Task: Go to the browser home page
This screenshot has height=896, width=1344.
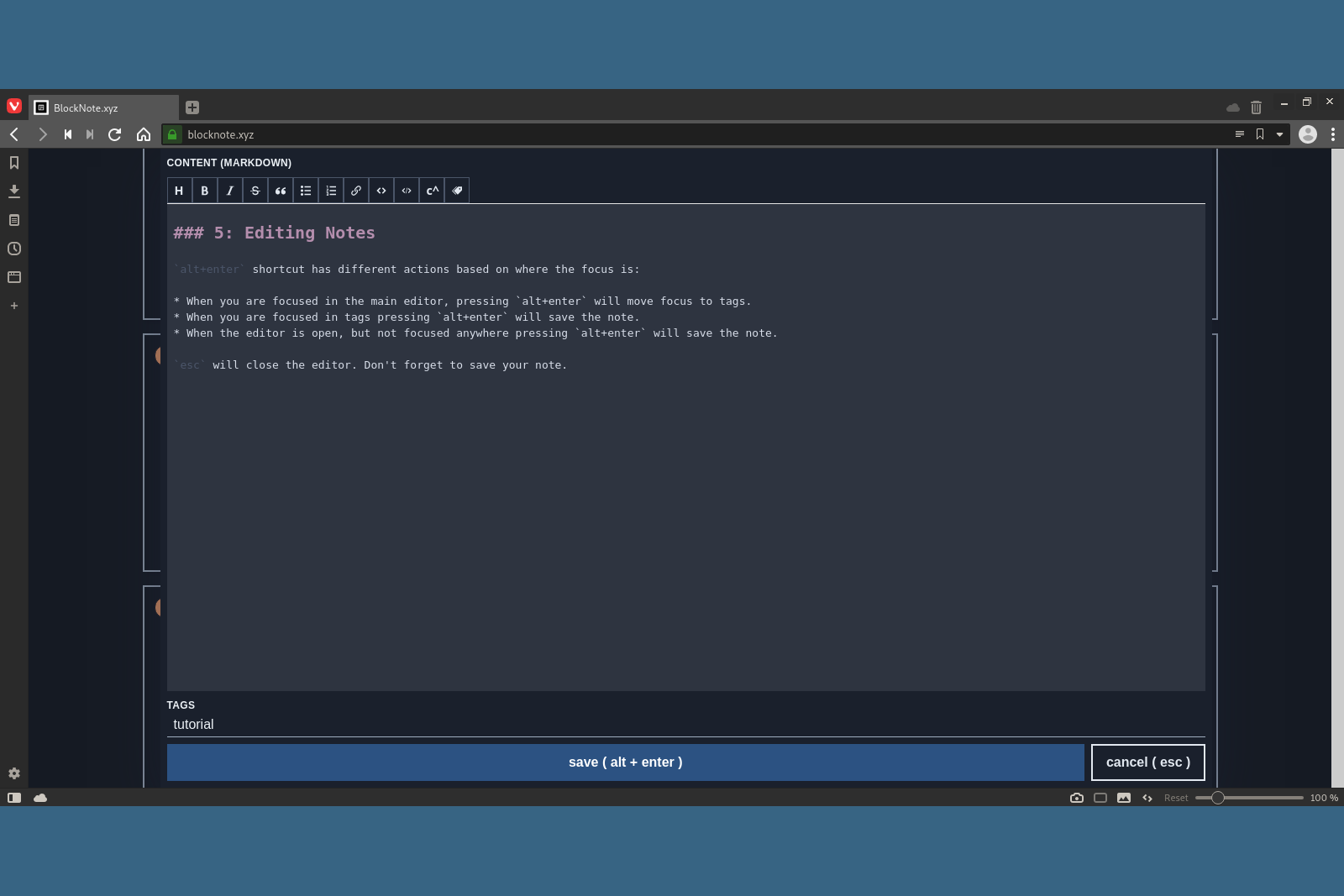Action: click(144, 134)
